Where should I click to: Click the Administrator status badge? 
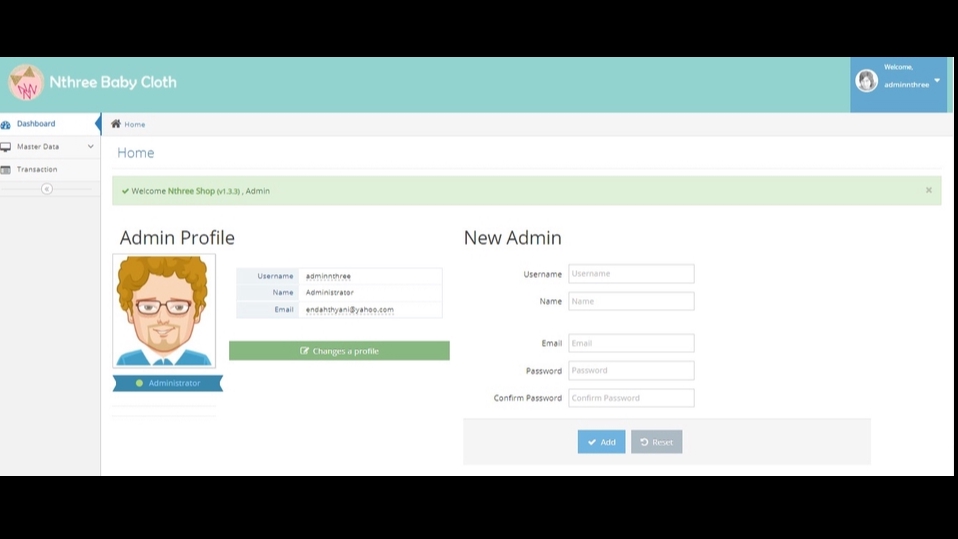[x=167, y=383]
